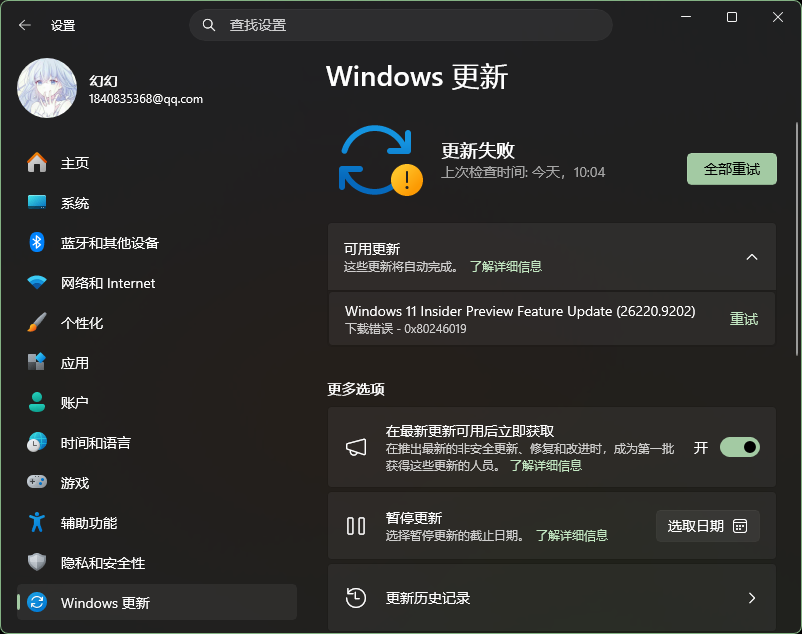
Task: Open 更新历史记录 via right chevron
Action: coord(752,598)
